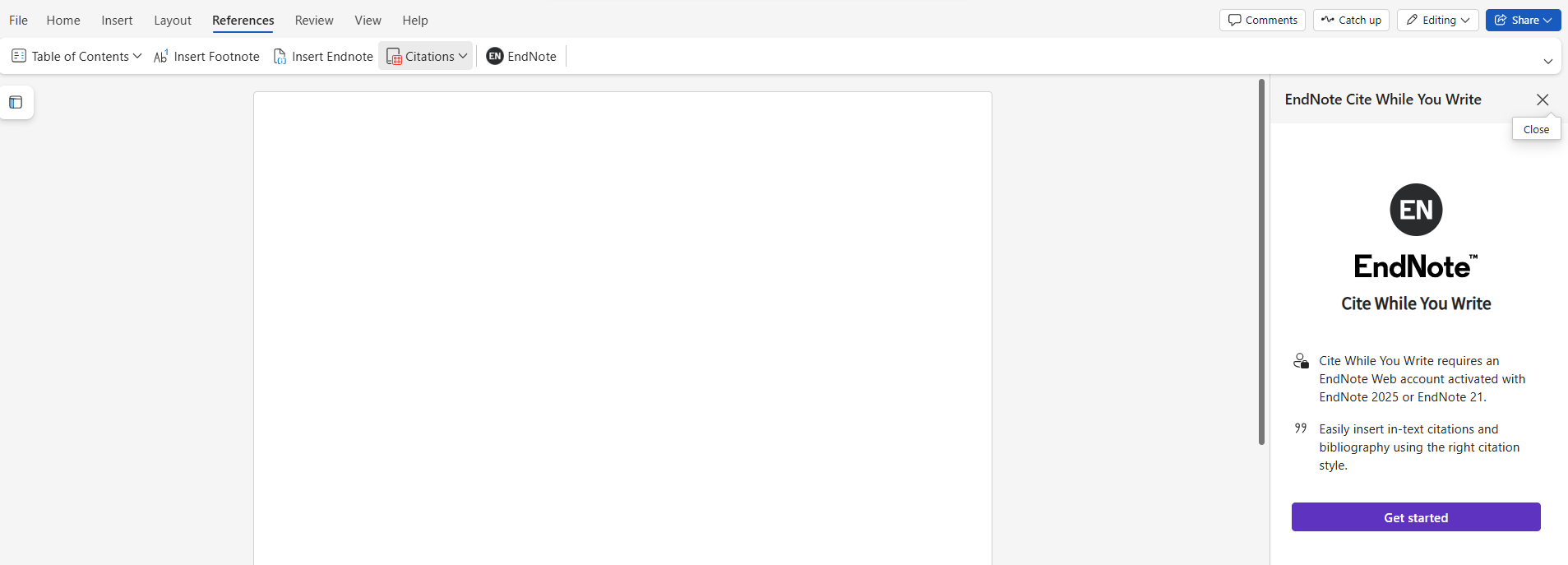
Task: Open the Comments pane
Action: (1262, 20)
